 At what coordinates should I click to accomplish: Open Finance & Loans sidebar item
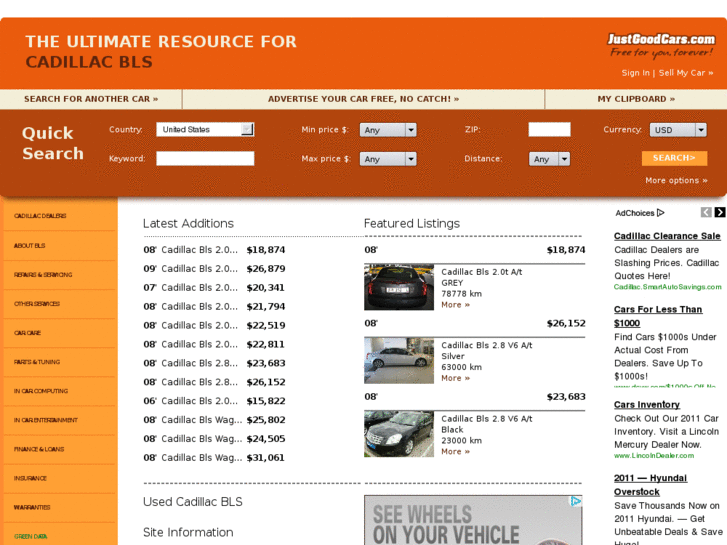(39, 449)
